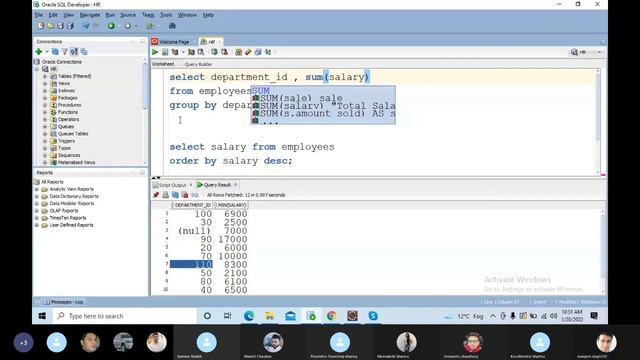Viewport: 640px width, 360px height.
Task: Expand the Sequences tree node
Action: (45, 155)
